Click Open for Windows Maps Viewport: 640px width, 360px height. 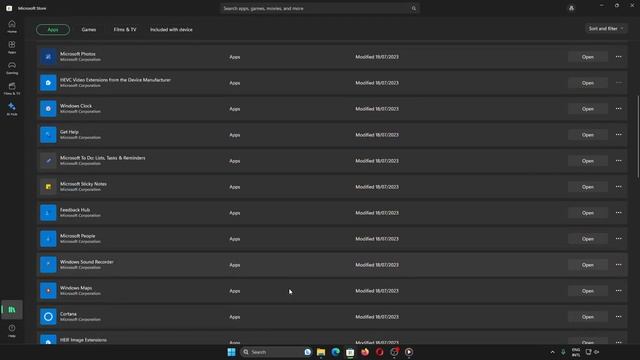(x=588, y=291)
